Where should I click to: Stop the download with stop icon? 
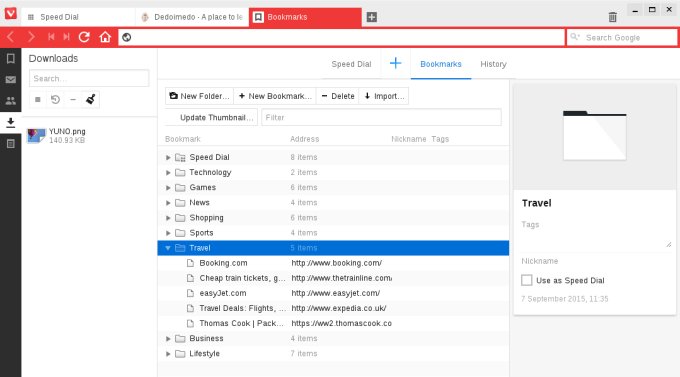pos(38,100)
